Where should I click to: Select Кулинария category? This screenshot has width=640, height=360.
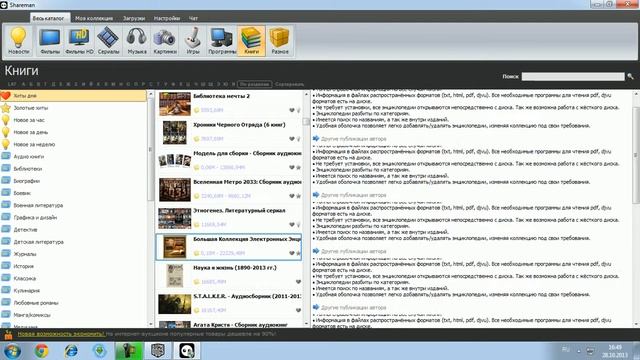point(27,291)
